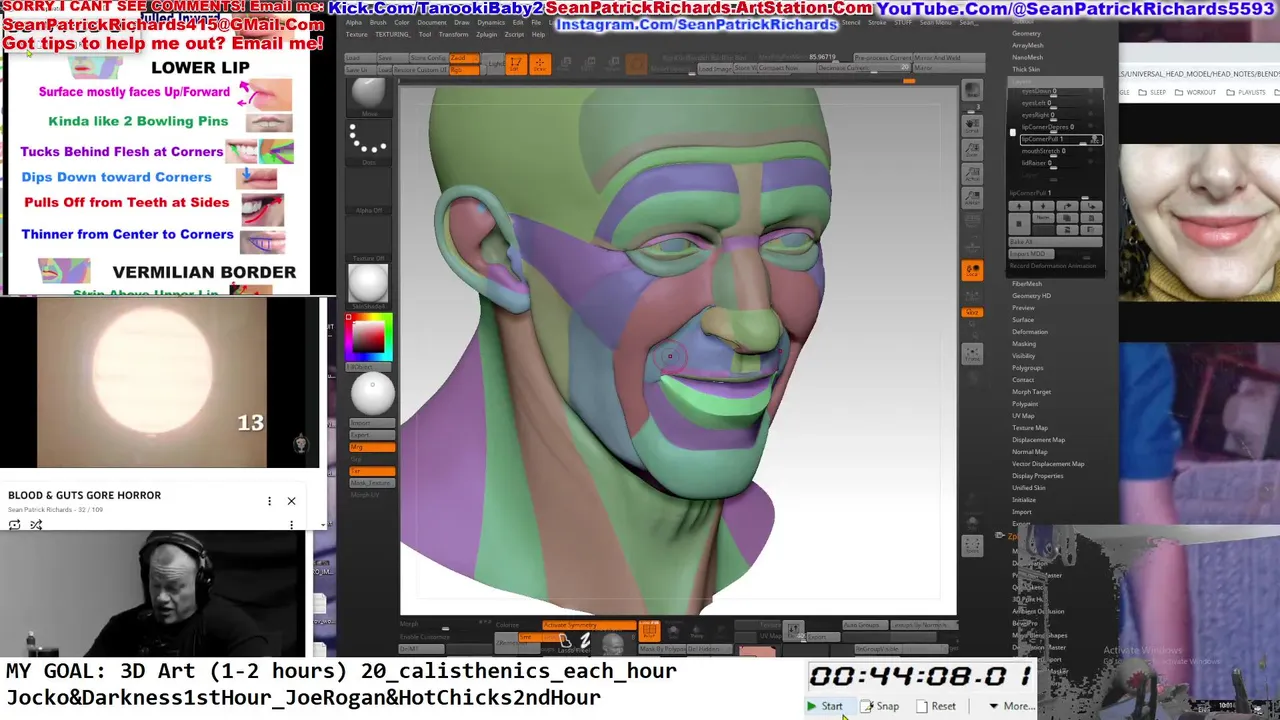Toggle Draw mode button
This screenshot has height=720, width=1280.
pos(540,64)
